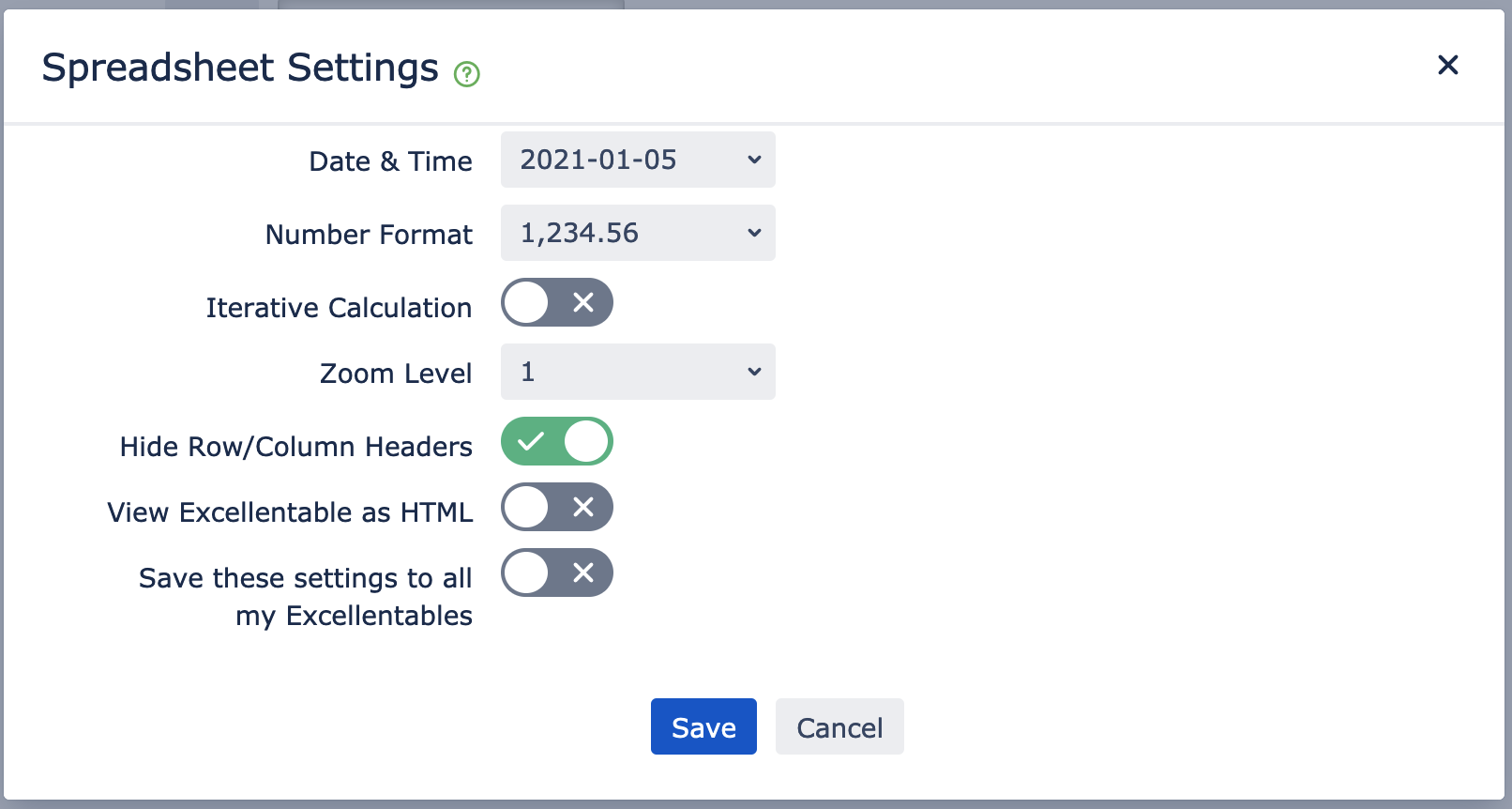Viewport: 1512px width, 809px height.
Task: Enable the Iterative Calculation toggle
Action: point(557,302)
